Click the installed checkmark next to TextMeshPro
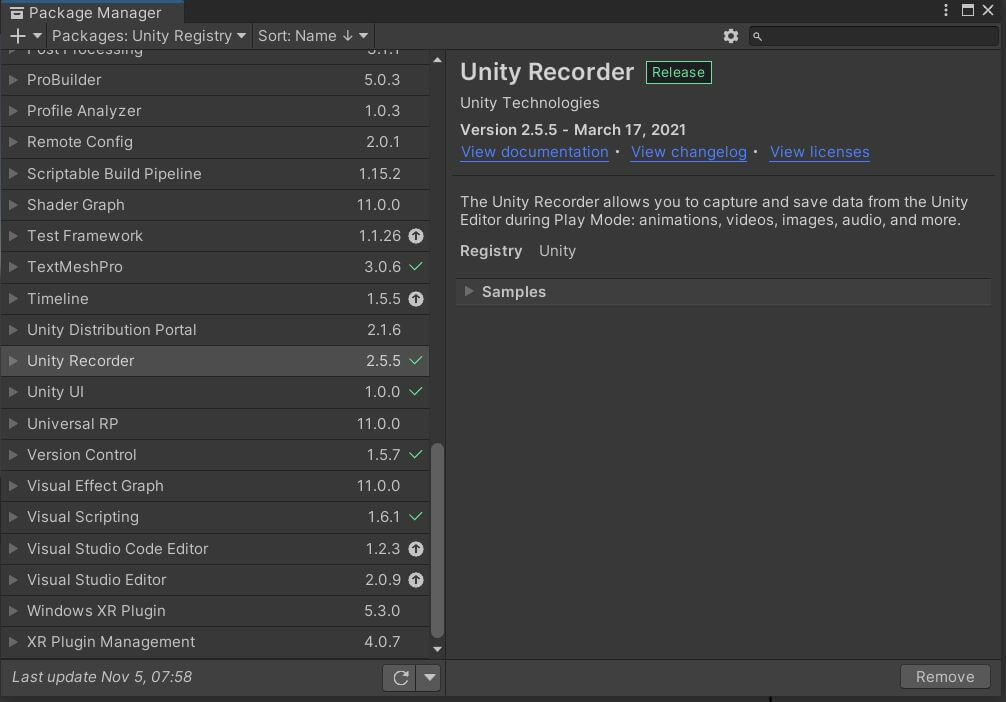Viewport: 1006px width, 702px height. pos(416,266)
